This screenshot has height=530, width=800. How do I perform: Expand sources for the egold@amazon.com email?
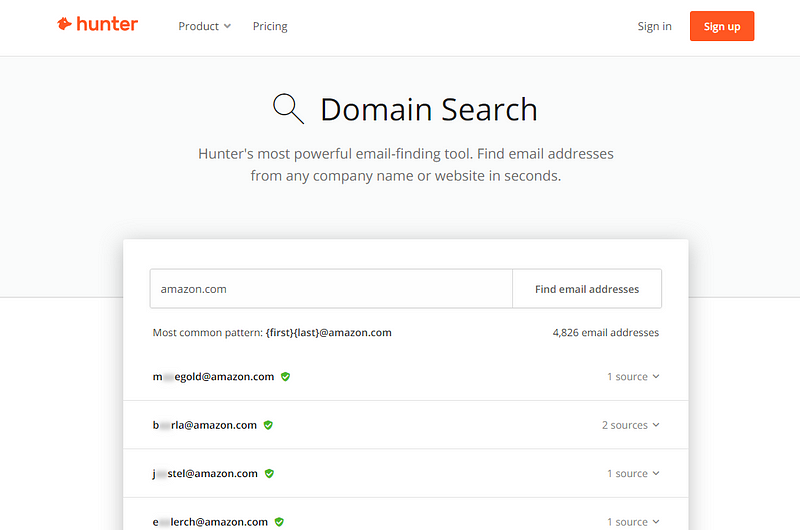[633, 377]
